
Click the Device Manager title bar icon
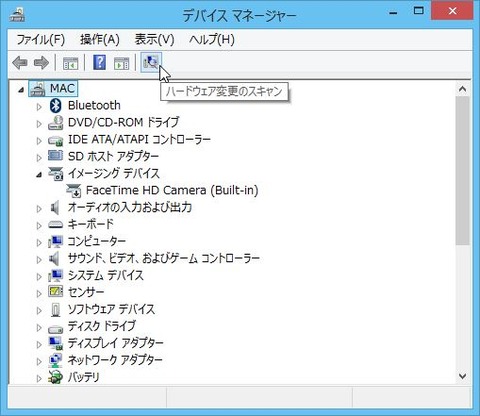point(17,15)
